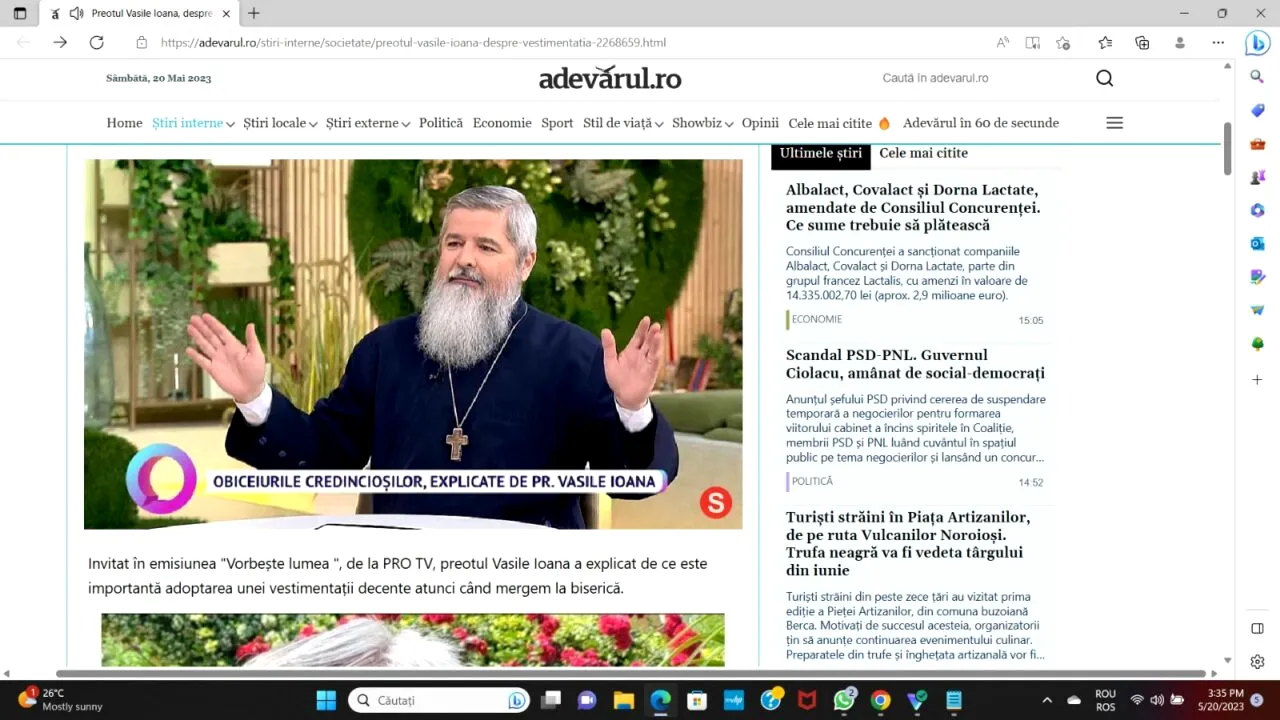
Task: Click the search magnifier icon on adevarul.ro
Action: 1104,78
